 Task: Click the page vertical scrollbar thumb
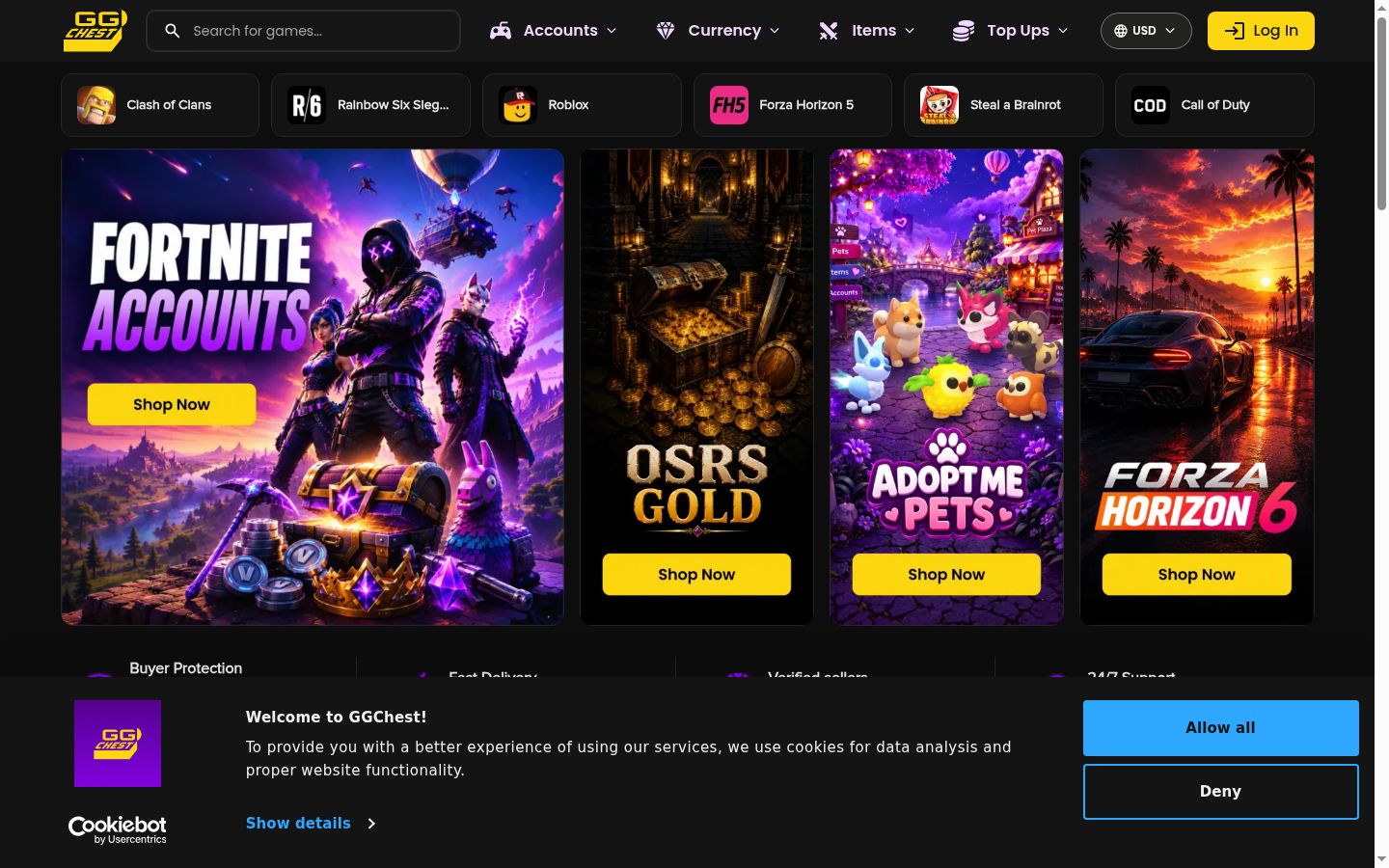(1381, 114)
